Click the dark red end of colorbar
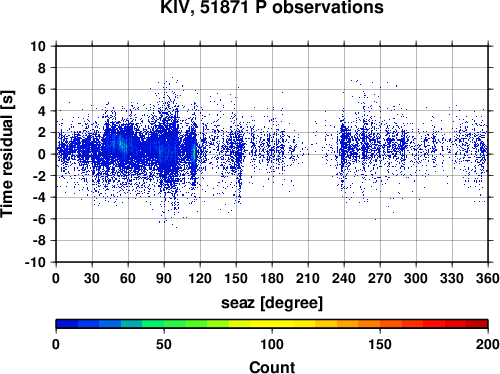This screenshot has height=374, width=500. (x=477, y=323)
